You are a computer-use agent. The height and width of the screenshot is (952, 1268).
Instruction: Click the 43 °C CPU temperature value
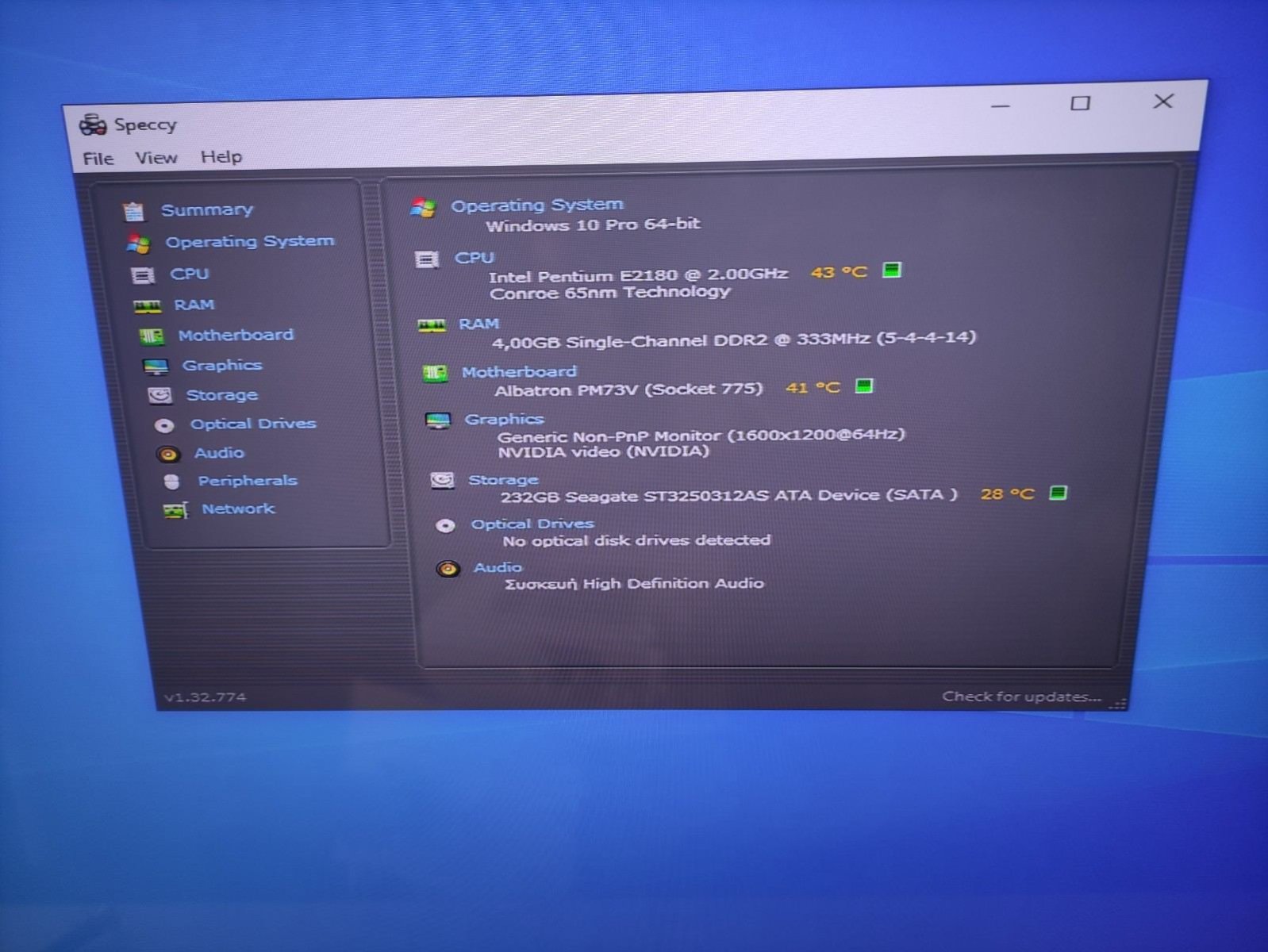coord(839,272)
